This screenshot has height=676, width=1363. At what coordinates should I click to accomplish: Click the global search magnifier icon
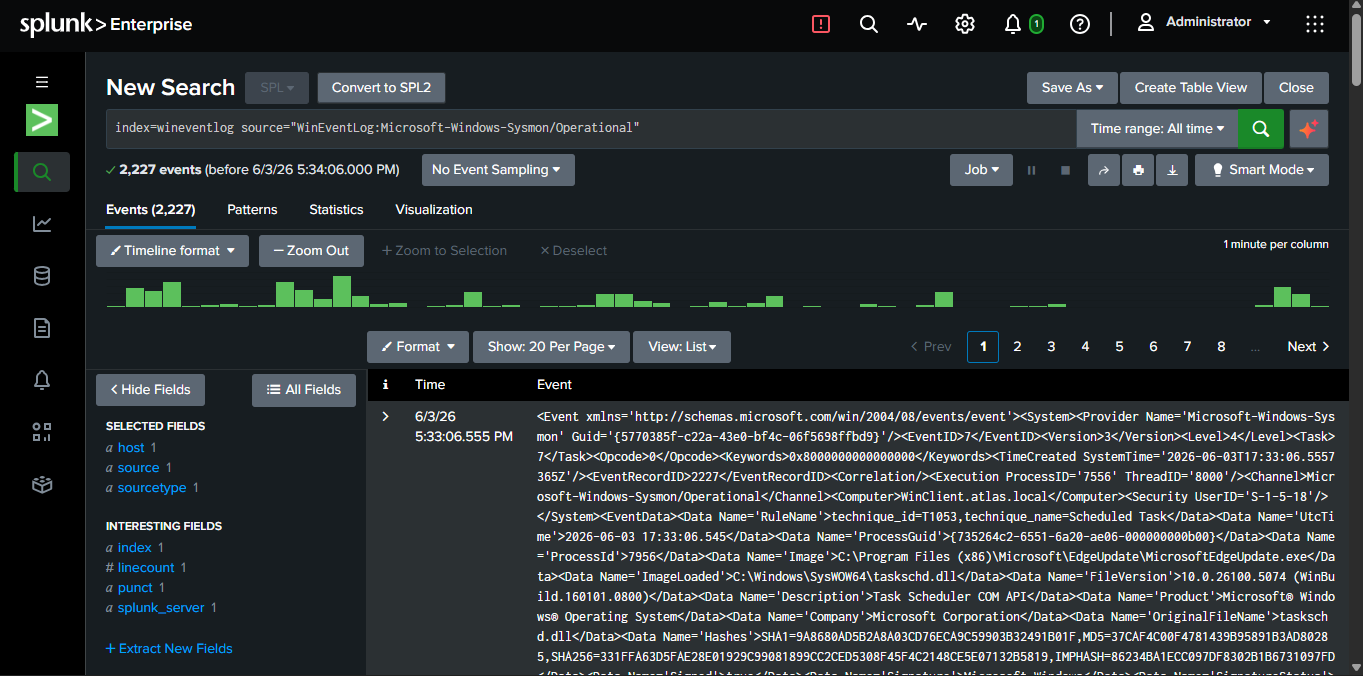point(869,24)
